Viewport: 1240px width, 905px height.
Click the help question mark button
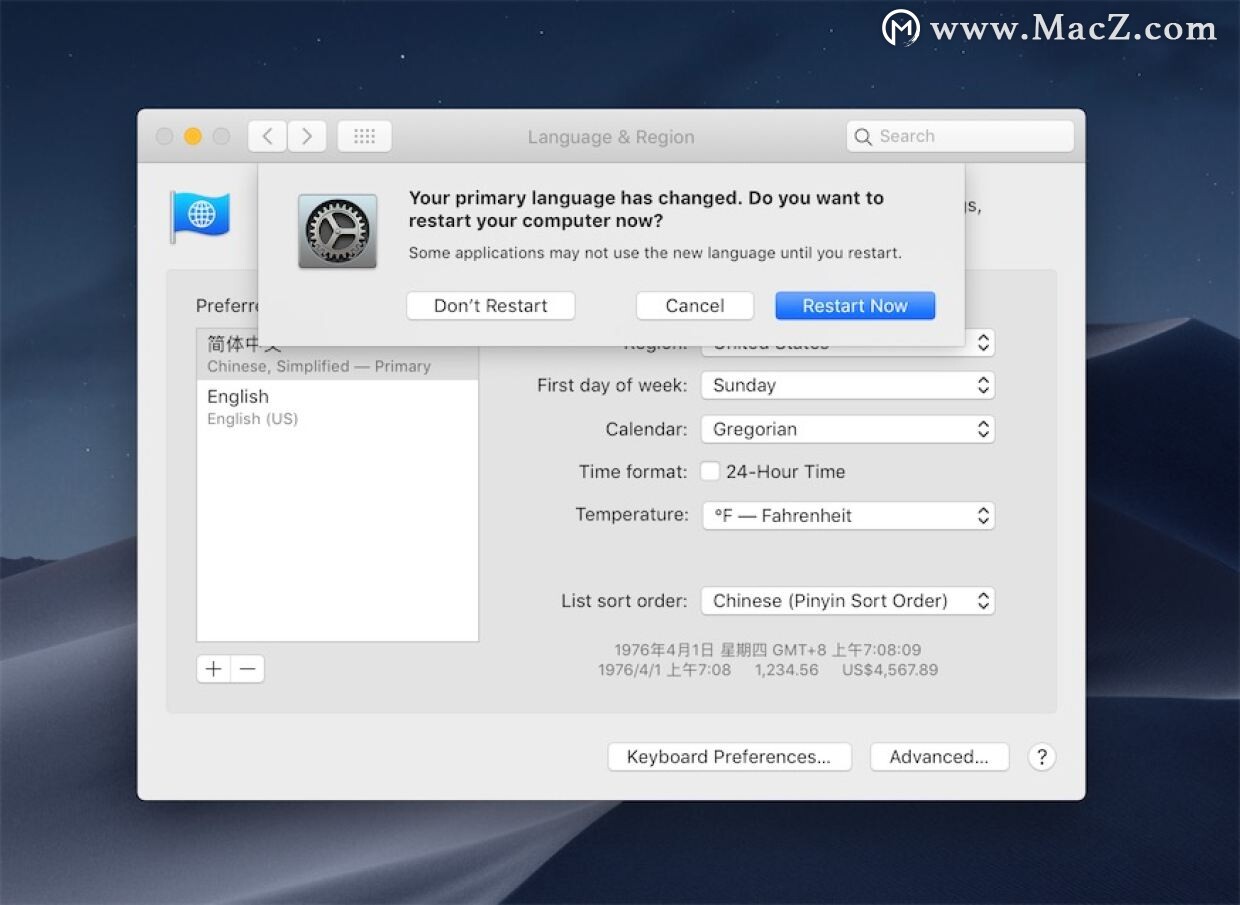tap(1041, 757)
